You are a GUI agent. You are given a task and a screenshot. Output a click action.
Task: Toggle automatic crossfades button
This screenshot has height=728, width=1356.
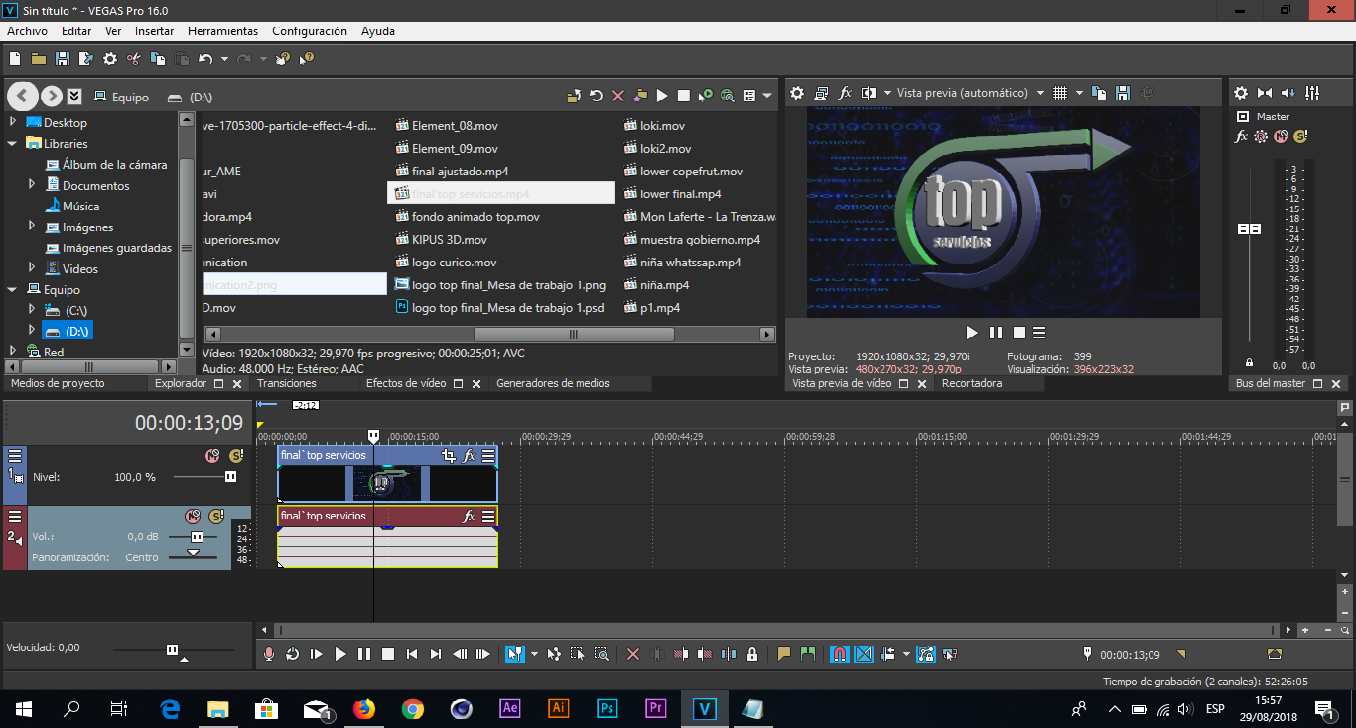click(x=864, y=654)
